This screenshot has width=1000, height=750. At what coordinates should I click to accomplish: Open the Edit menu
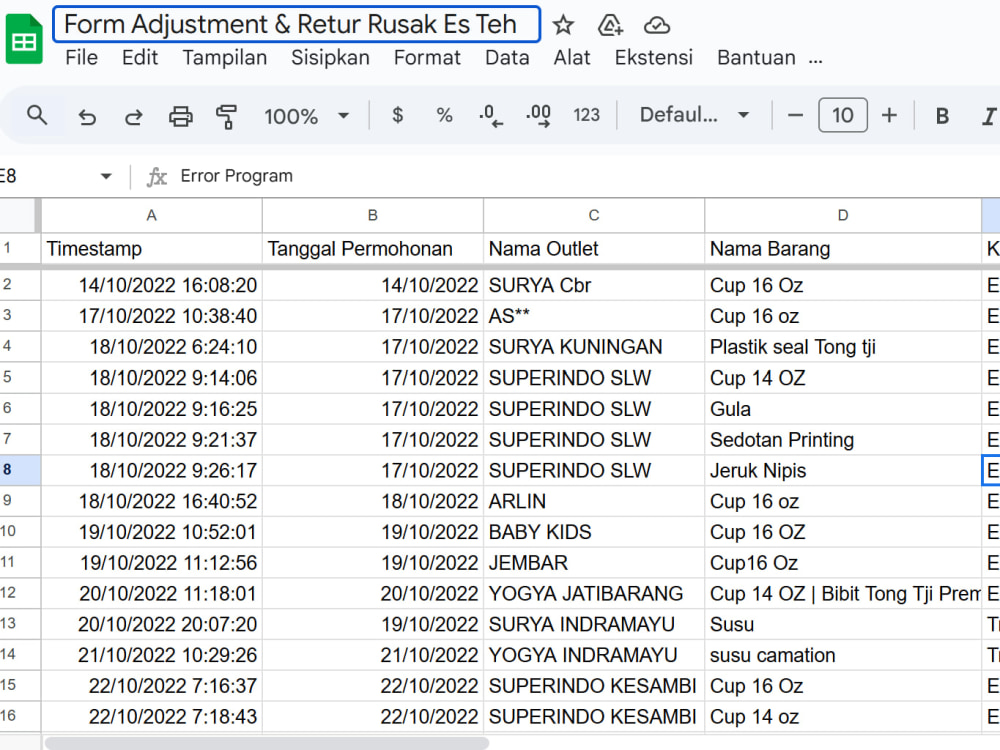coord(140,57)
